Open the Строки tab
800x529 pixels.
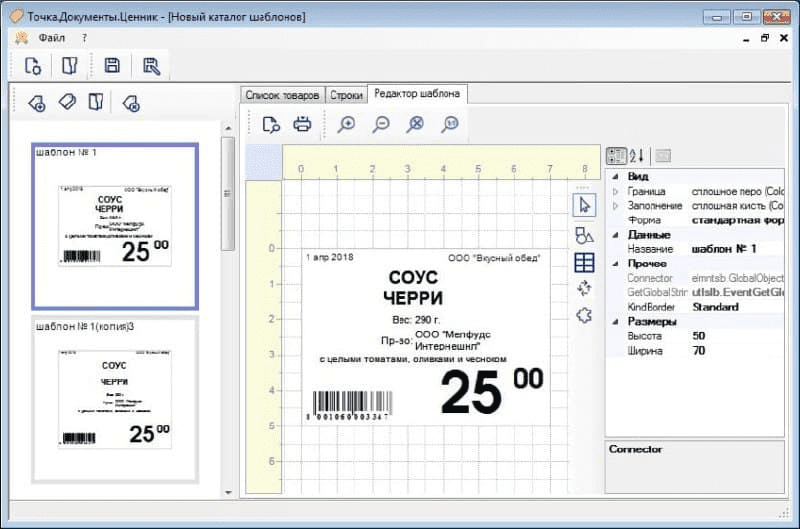(346, 95)
